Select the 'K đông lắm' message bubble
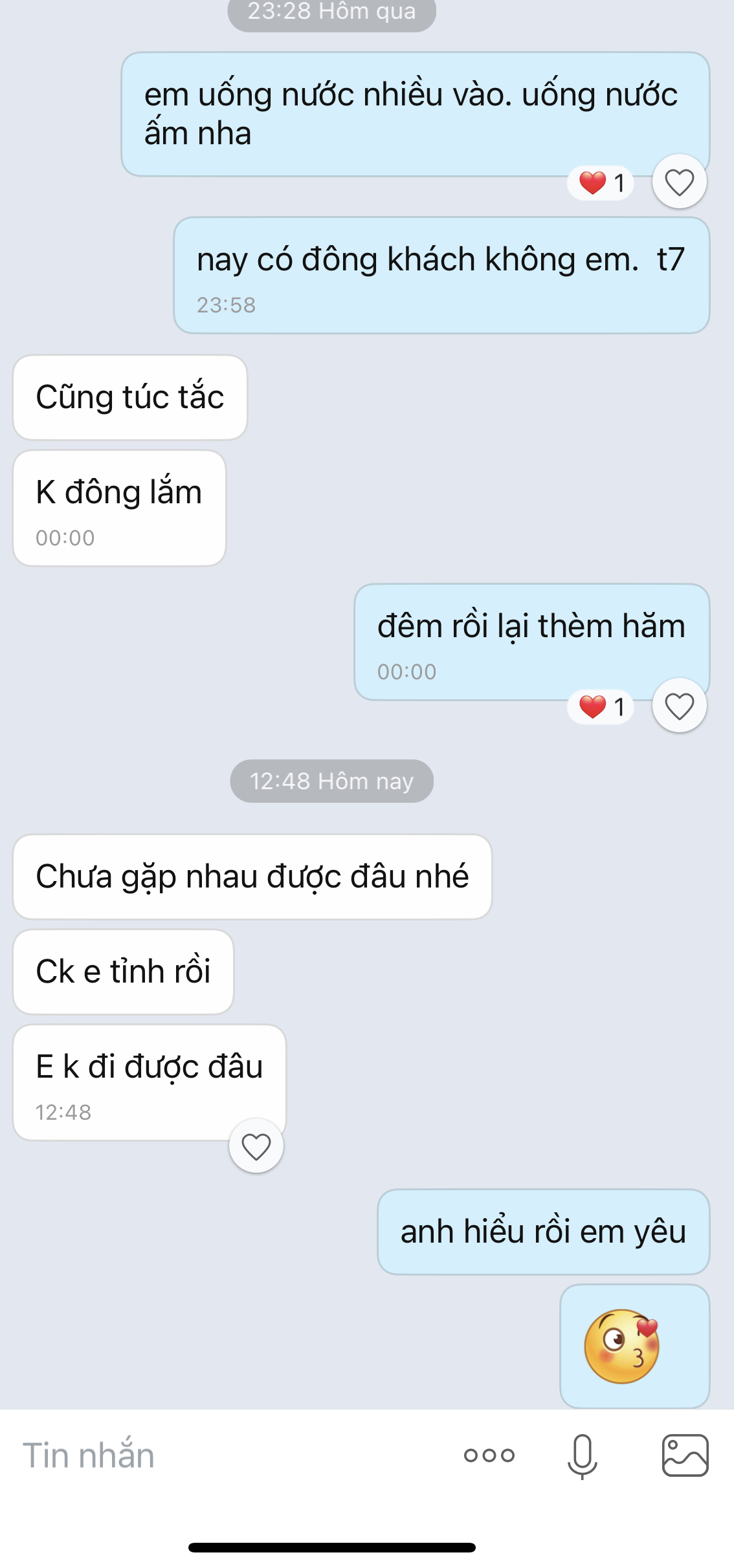The width and height of the screenshot is (734, 1568). coord(120,508)
